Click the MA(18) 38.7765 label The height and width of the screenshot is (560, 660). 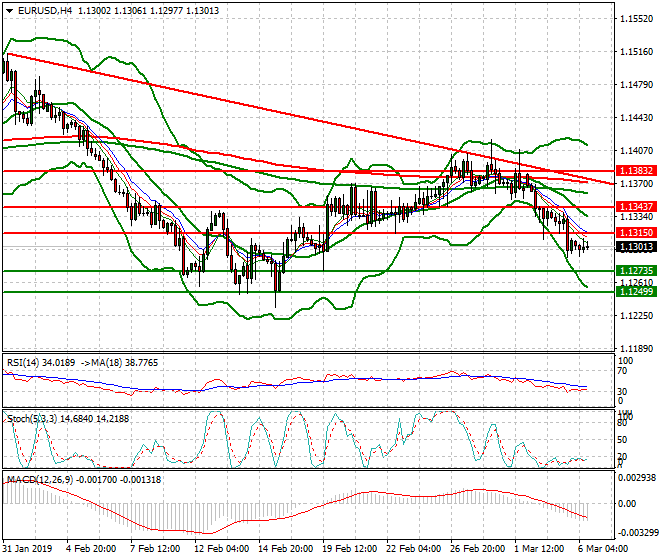125,363
